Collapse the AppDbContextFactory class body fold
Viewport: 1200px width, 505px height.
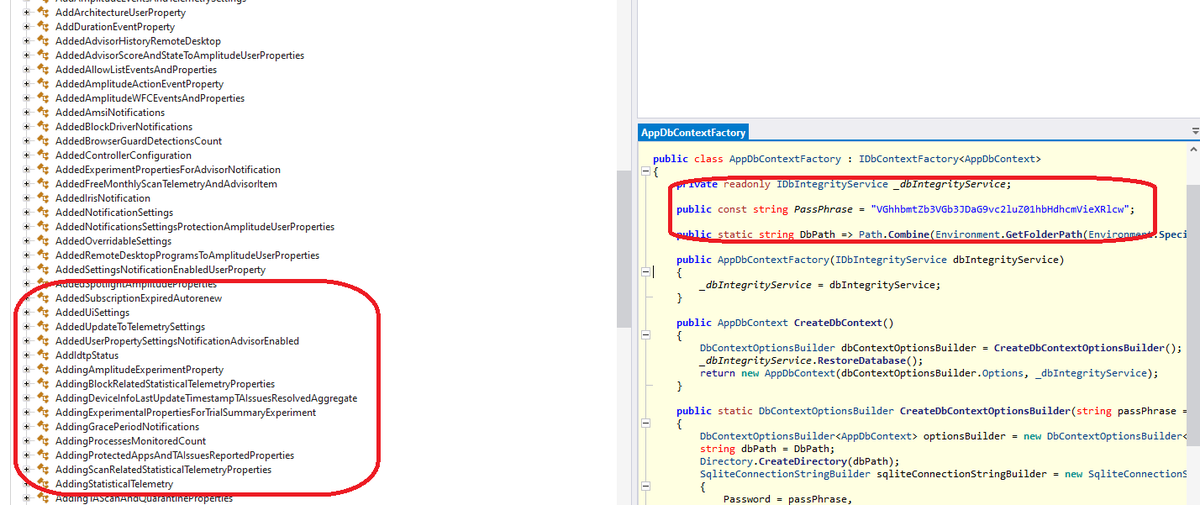point(645,172)
